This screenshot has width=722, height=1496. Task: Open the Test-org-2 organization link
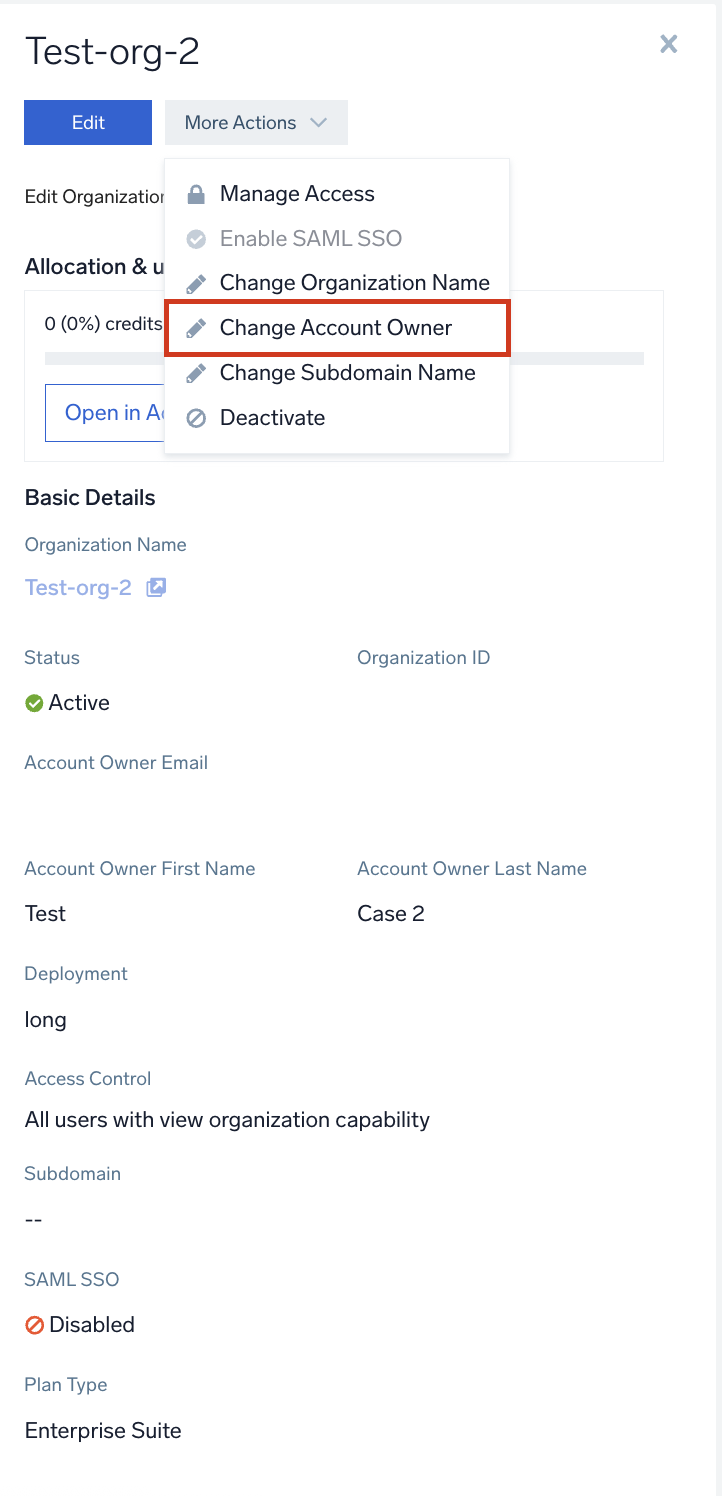78,587
